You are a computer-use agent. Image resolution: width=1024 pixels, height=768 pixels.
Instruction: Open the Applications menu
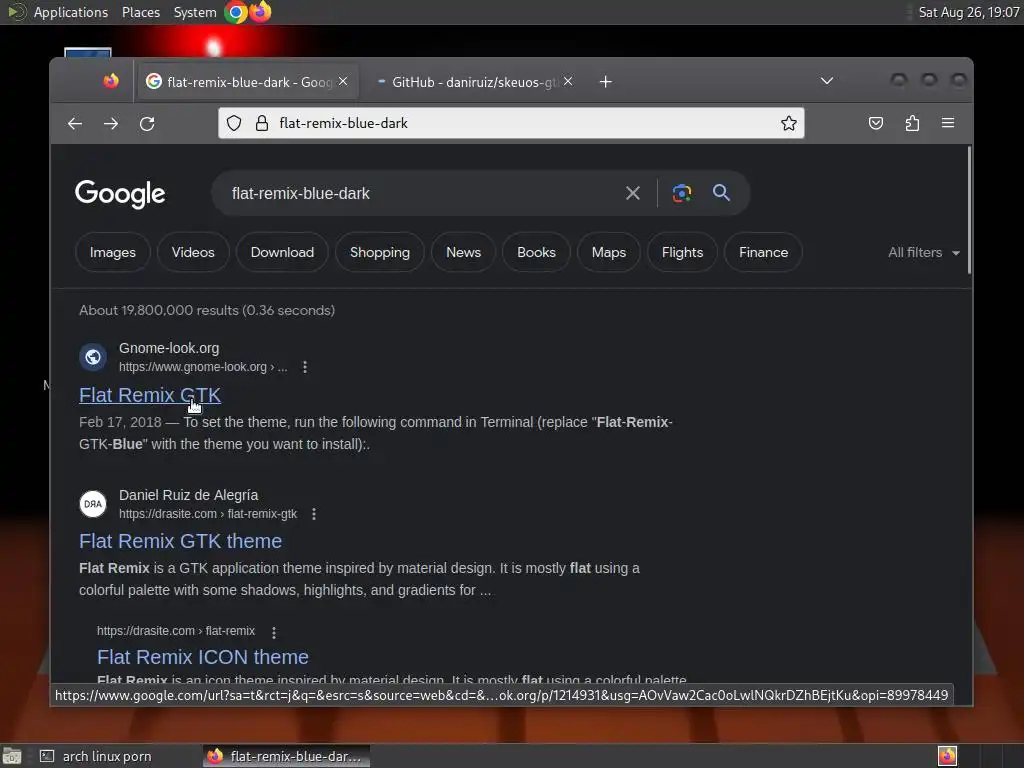coord(71,12)
